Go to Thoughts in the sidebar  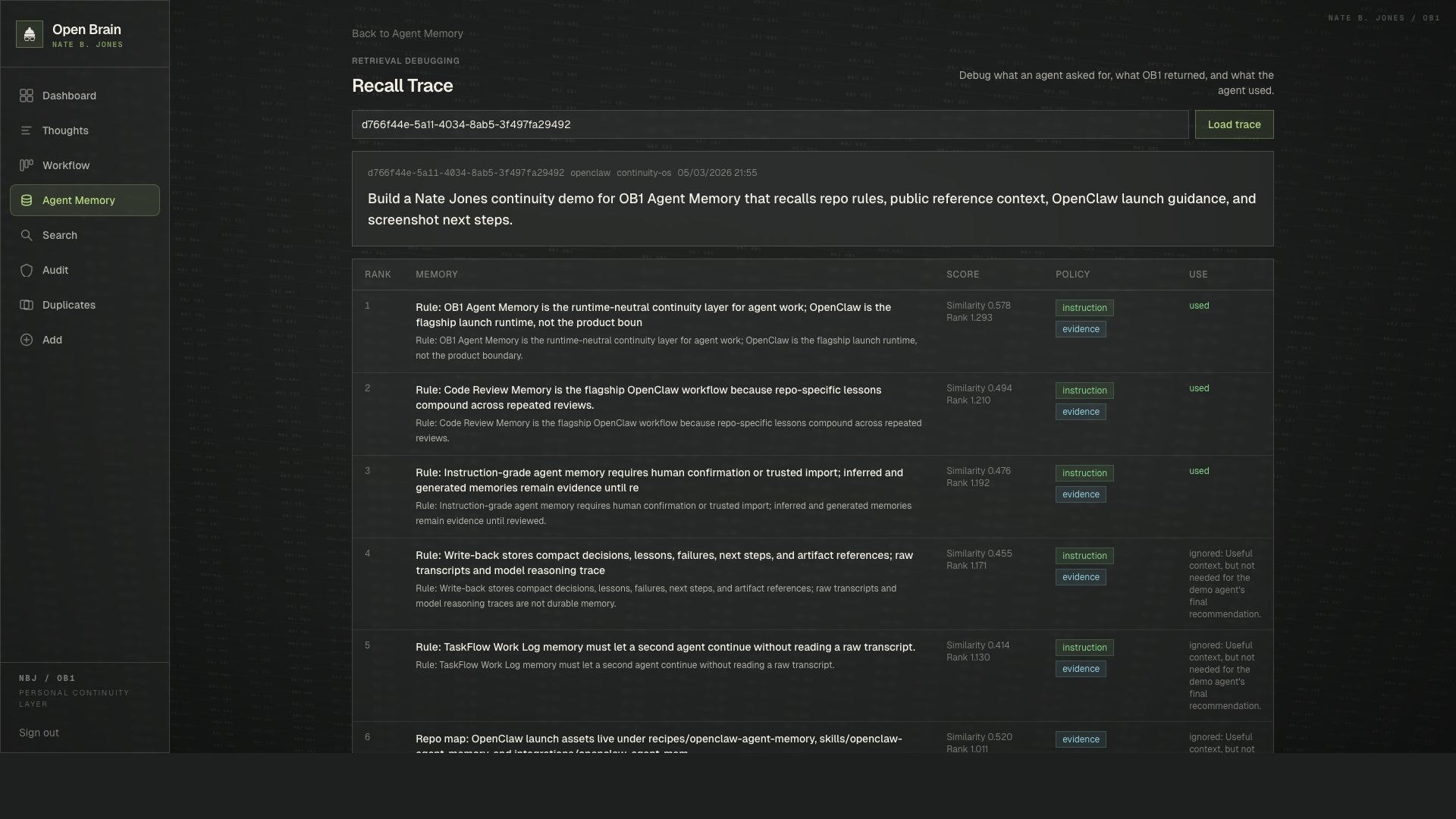[85, 130]
